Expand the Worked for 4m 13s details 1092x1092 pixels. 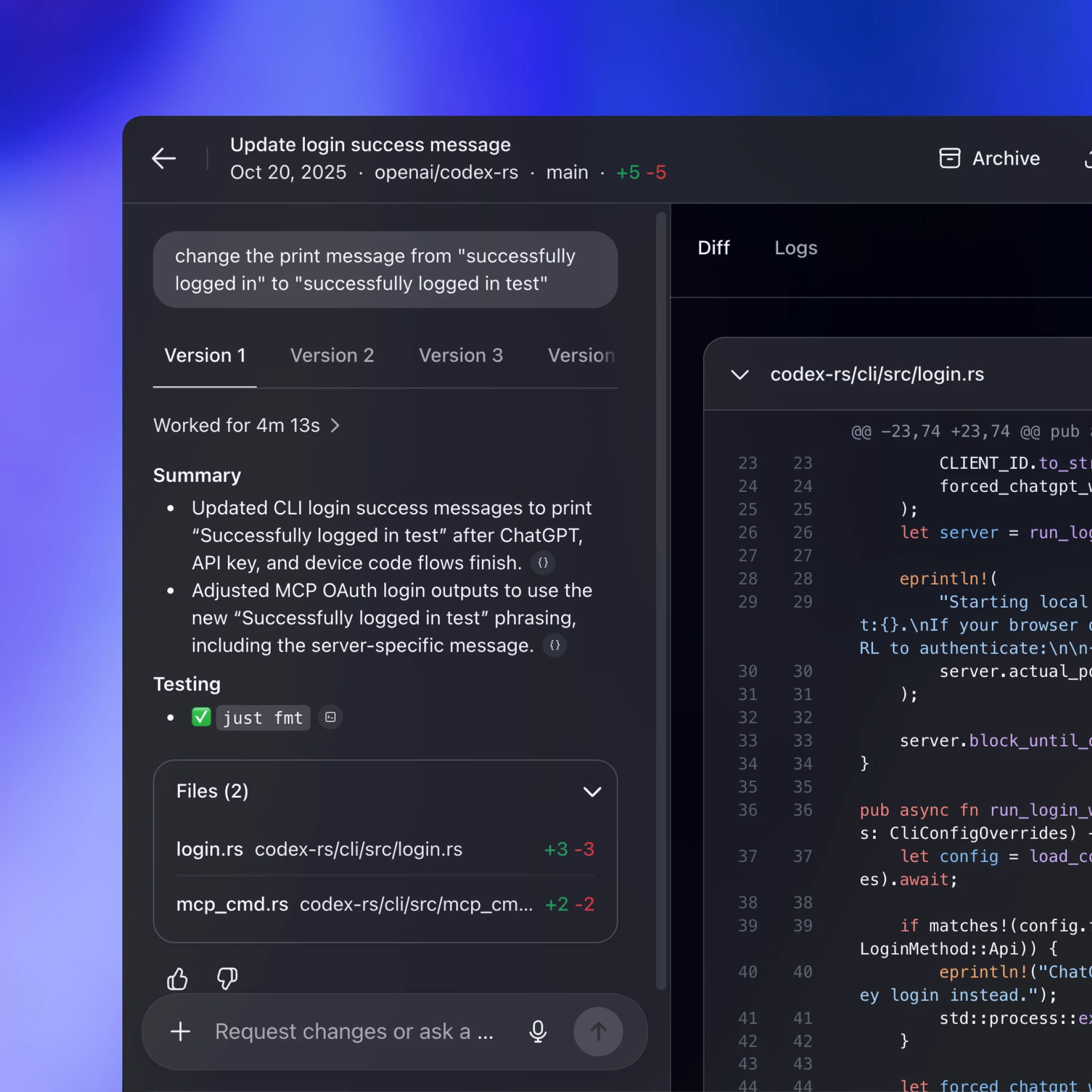(247, 425)
